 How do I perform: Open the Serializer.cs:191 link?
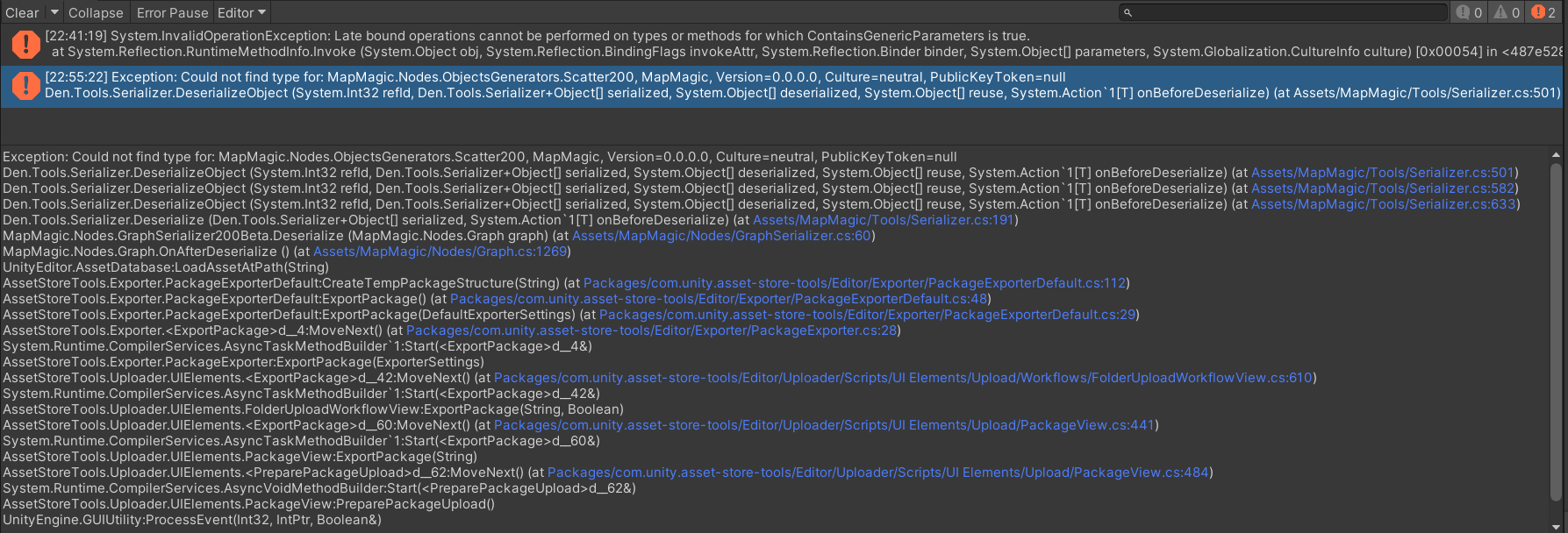[884, 220]
